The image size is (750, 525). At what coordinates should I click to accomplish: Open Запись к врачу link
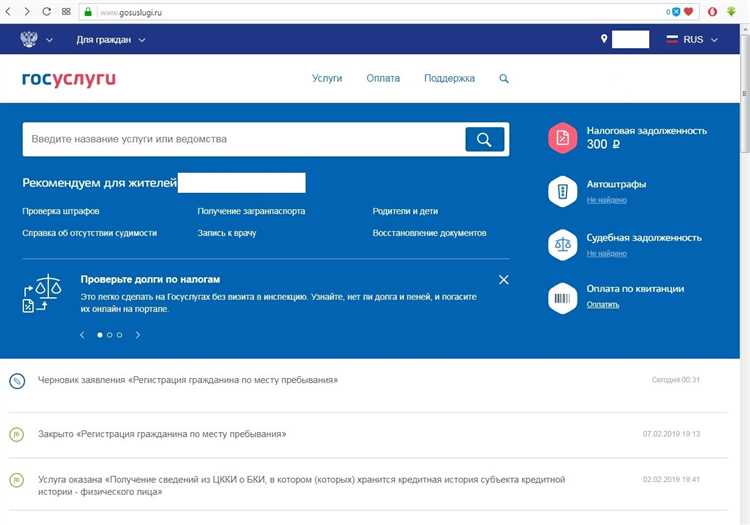(227, 233)
